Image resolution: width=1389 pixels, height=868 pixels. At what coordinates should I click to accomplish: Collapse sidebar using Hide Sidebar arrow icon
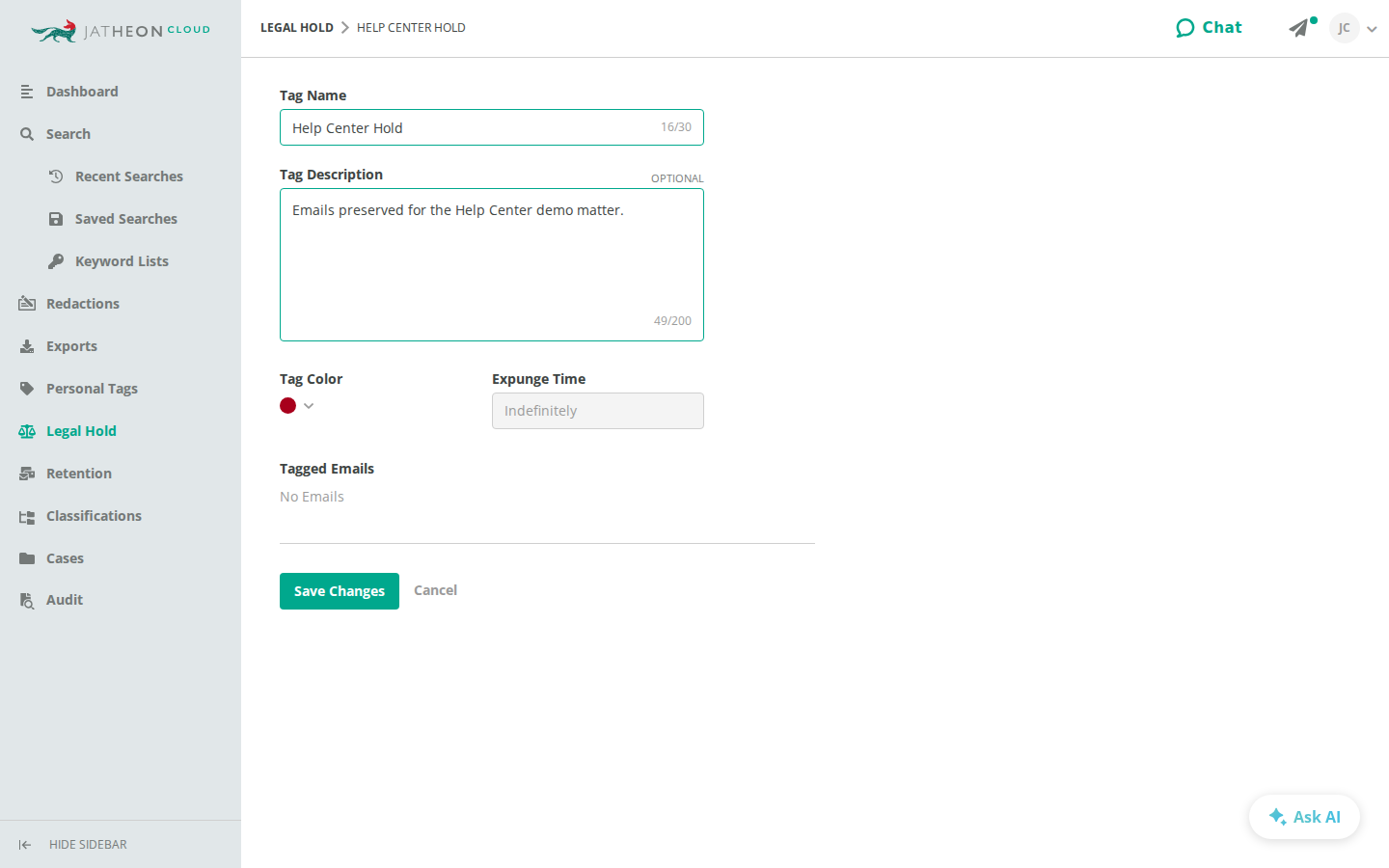(x=25, y=845)
